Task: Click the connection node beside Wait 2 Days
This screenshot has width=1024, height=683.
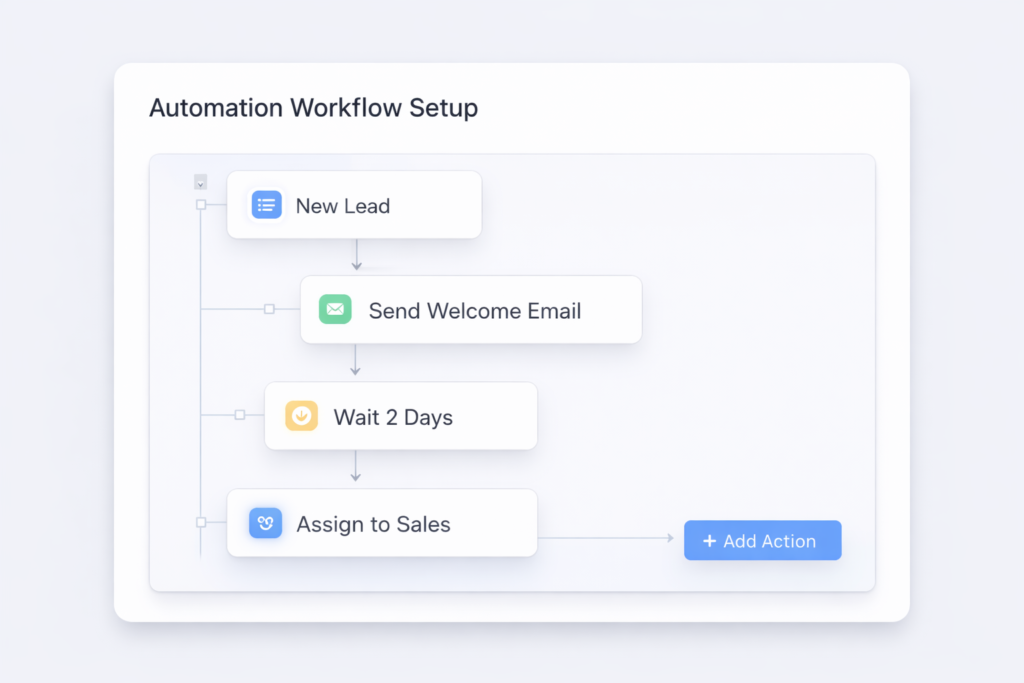Action: [240, 416]
